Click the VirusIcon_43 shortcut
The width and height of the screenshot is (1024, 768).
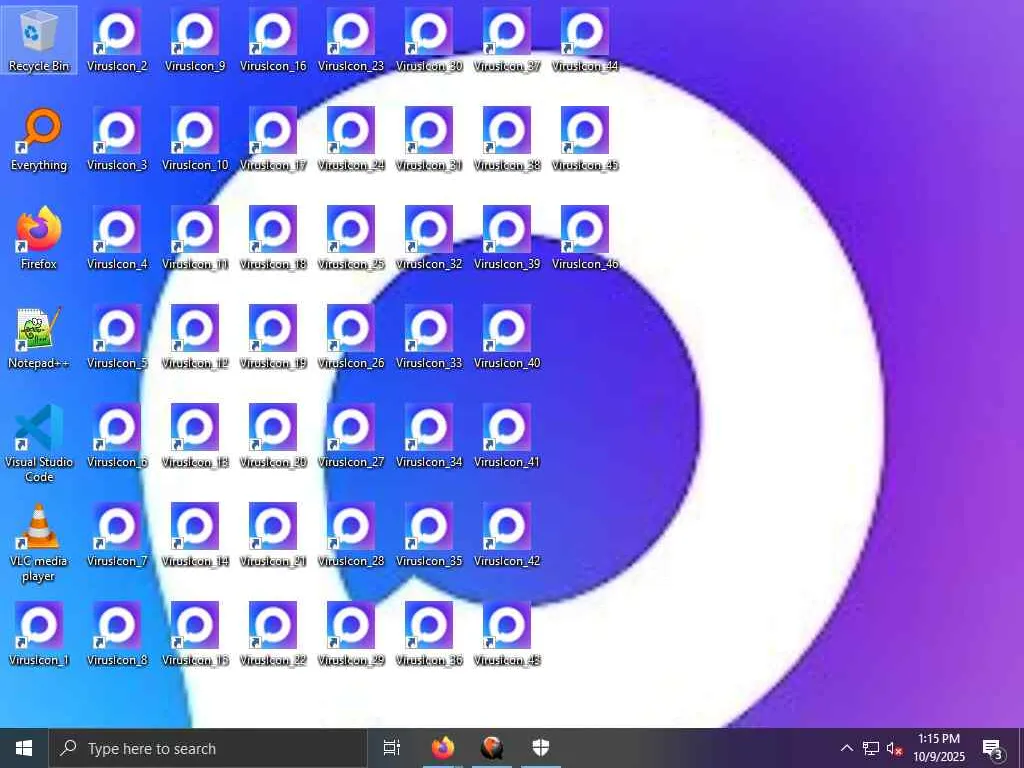tap(507, 634)
